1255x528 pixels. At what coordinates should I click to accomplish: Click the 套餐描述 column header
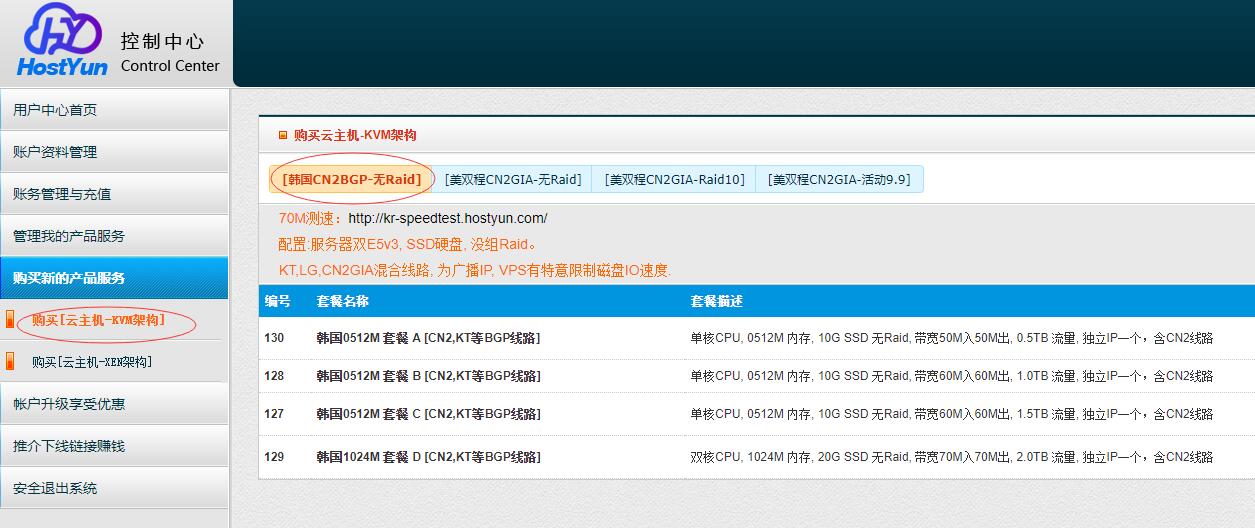[x=716, y=301]
